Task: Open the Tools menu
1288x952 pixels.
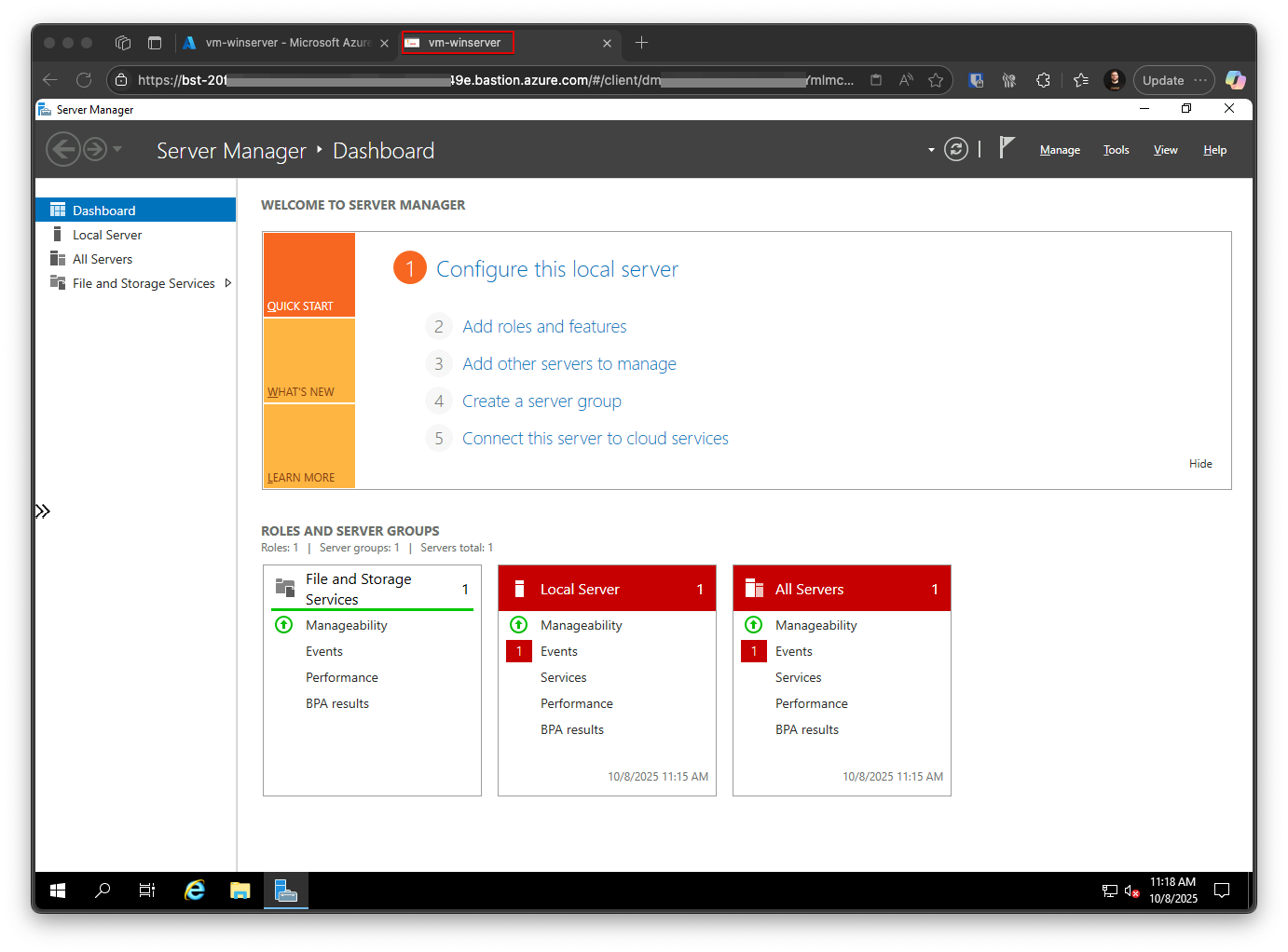Action: pyautogui.click(x=1116, y=150)
